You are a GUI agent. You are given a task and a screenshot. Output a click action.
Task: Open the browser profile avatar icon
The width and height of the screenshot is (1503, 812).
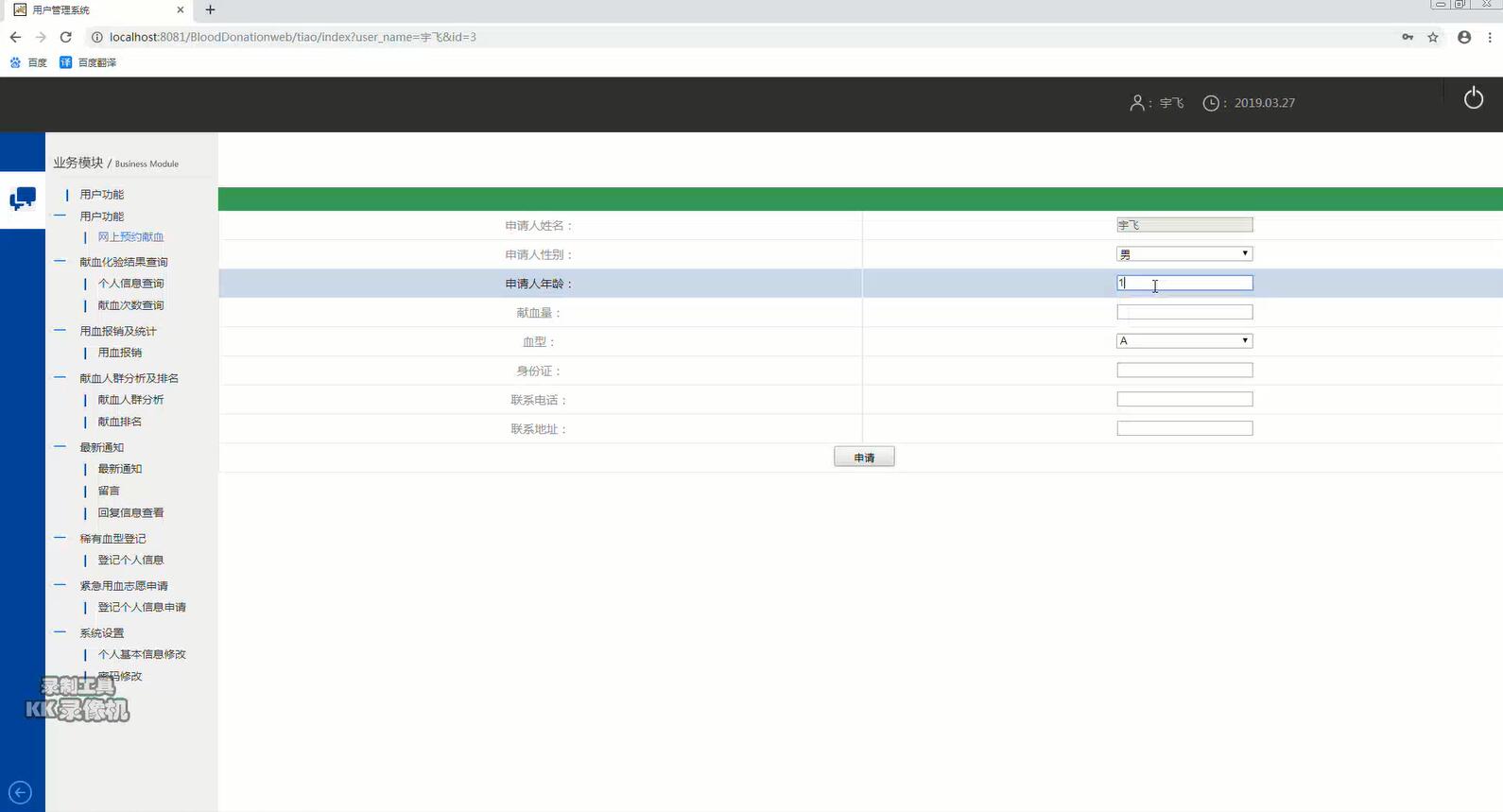pos(1464,37)
